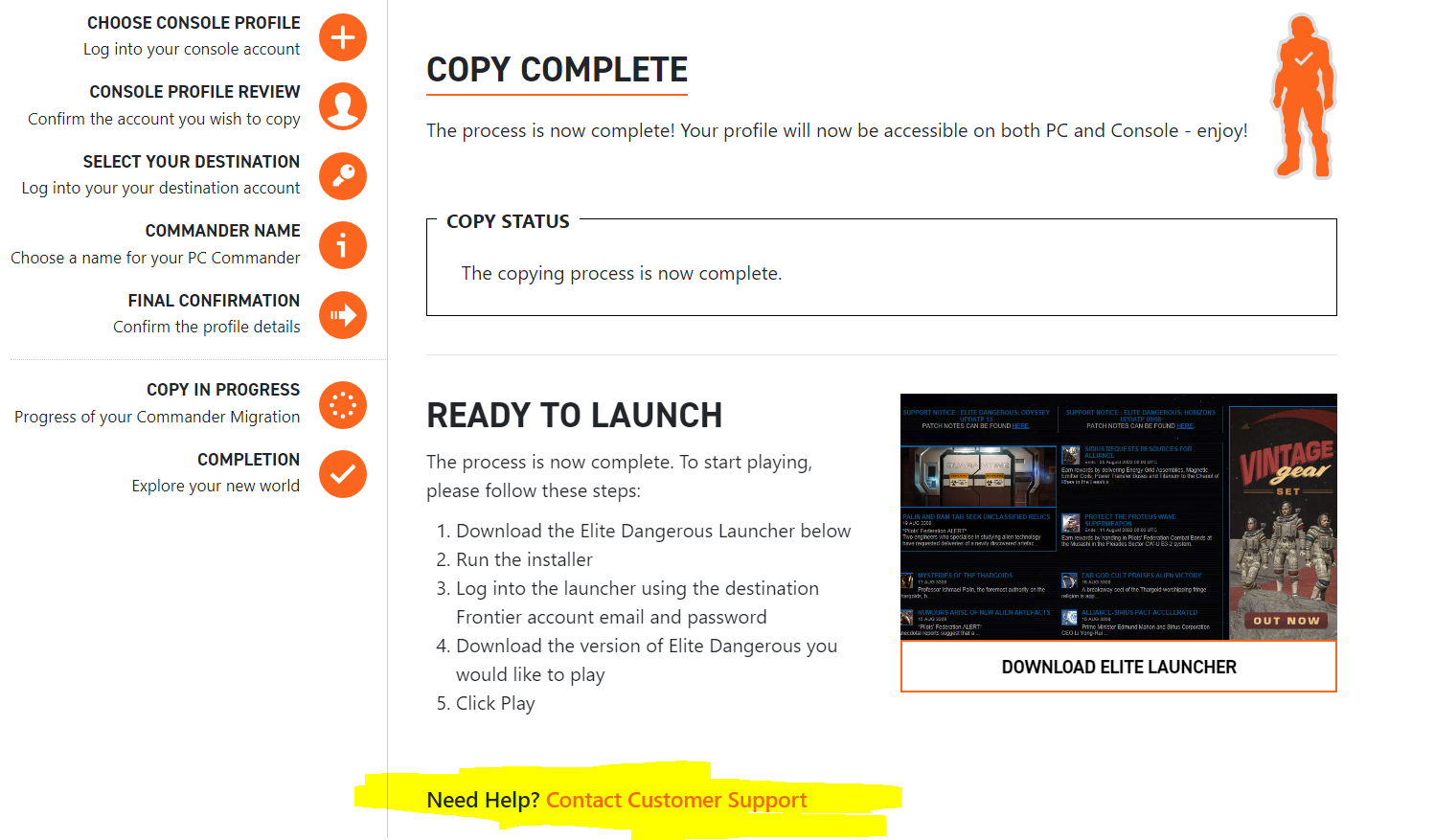Click the key icon for Select Your Destination
The width and height of the screenshot is (1435, 840).
[x=343, y=176]
